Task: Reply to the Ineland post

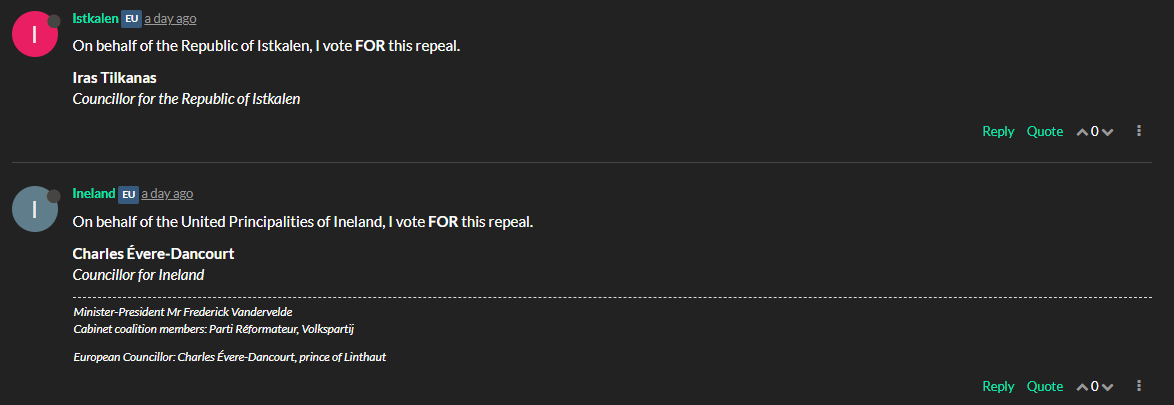Action: (998, 386)
